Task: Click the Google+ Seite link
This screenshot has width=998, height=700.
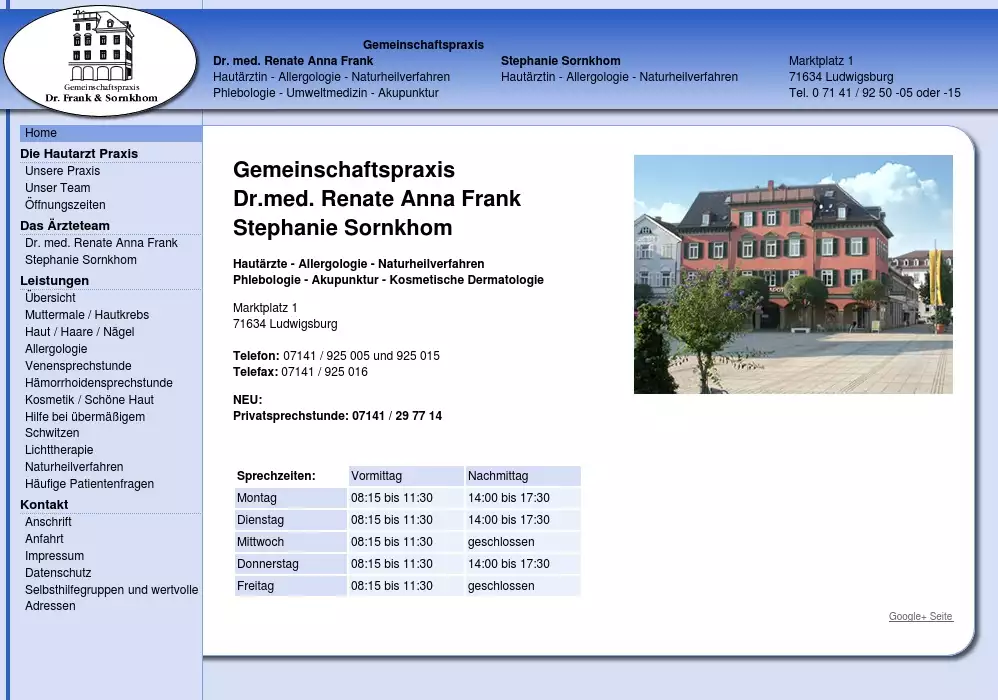Action: (920, 616)
